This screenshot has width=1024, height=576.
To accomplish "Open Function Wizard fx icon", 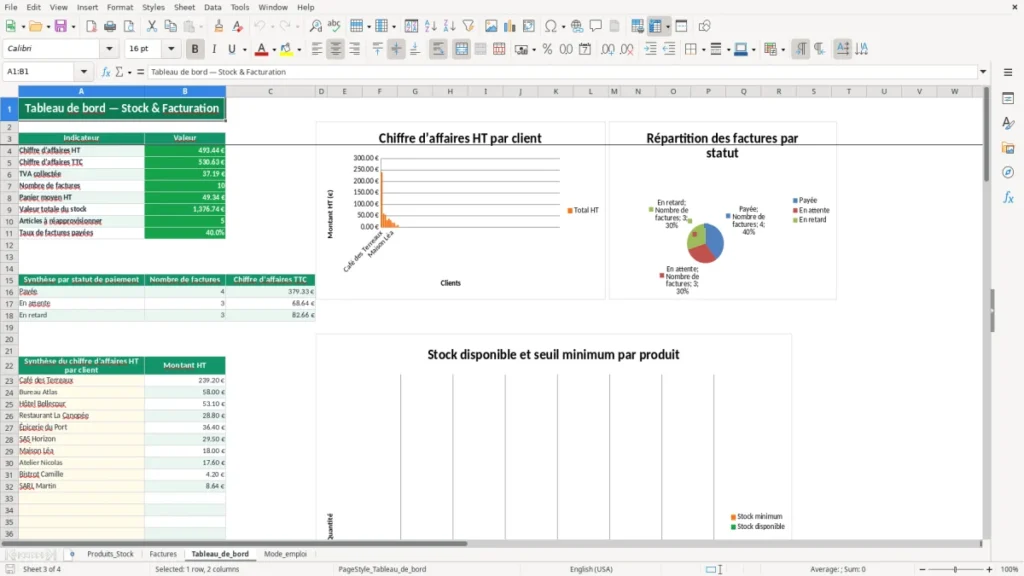I will pos(106,72).
